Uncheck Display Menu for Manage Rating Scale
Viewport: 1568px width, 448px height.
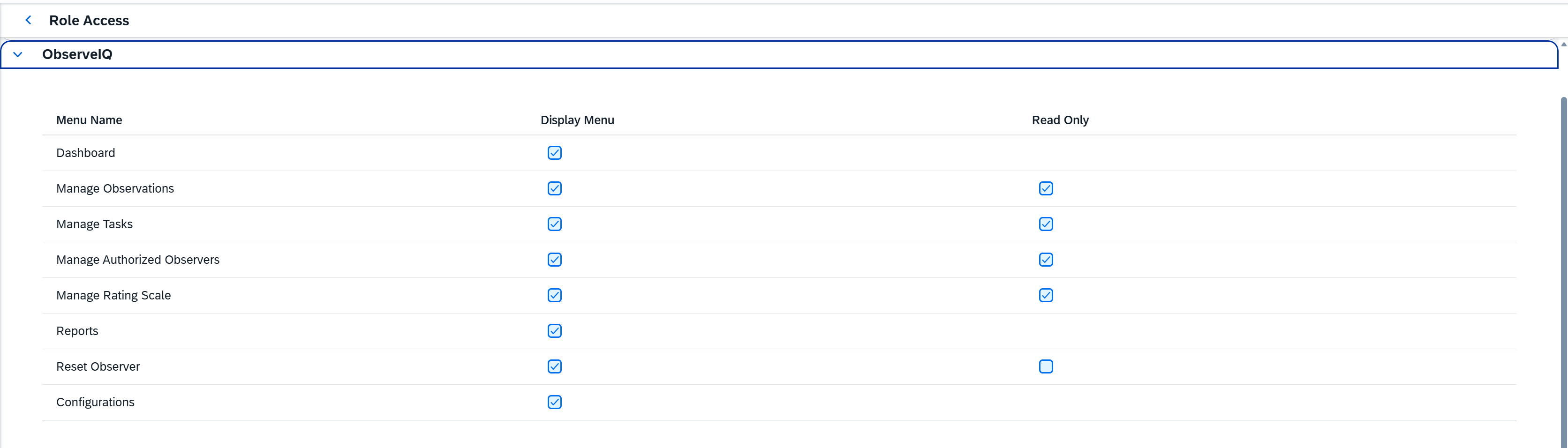pyautogui.click(x=554, y=295)
